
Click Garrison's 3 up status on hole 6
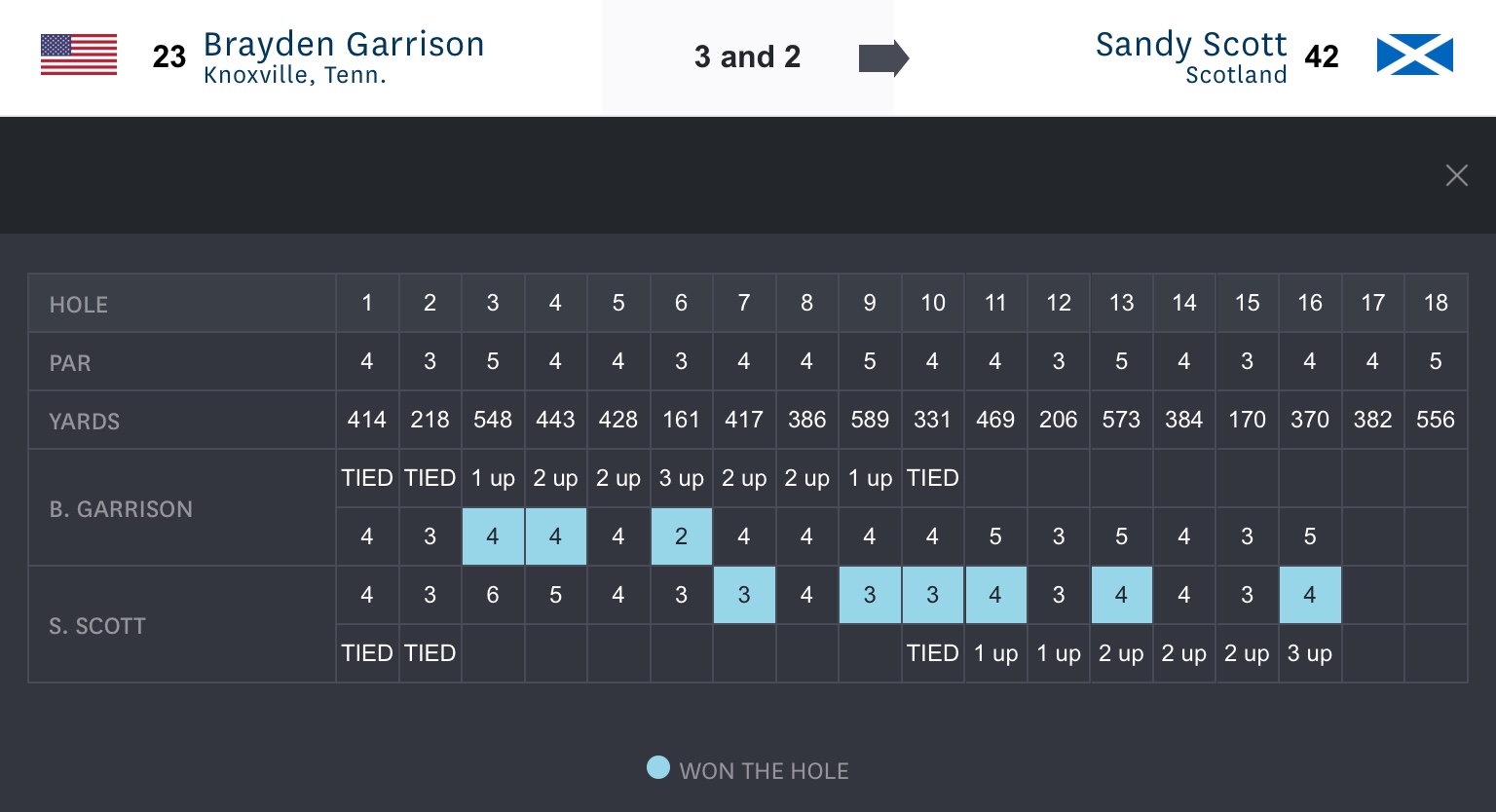click(681, 478)
